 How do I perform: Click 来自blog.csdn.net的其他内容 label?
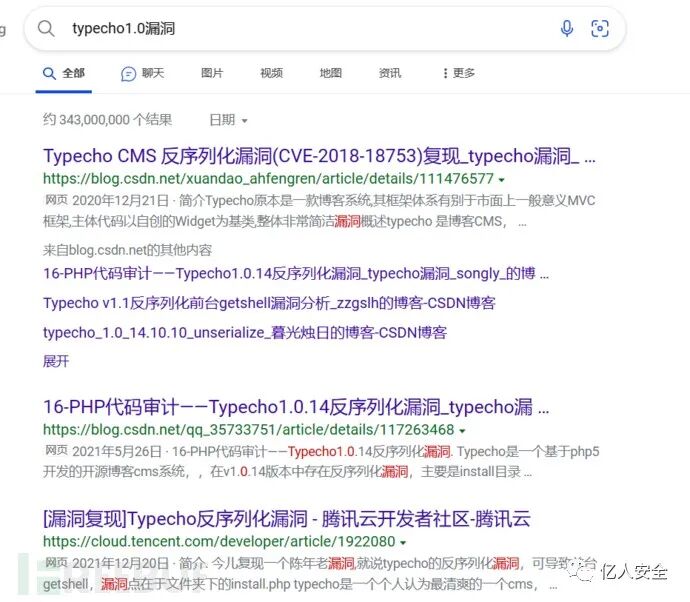pos(127,250)
